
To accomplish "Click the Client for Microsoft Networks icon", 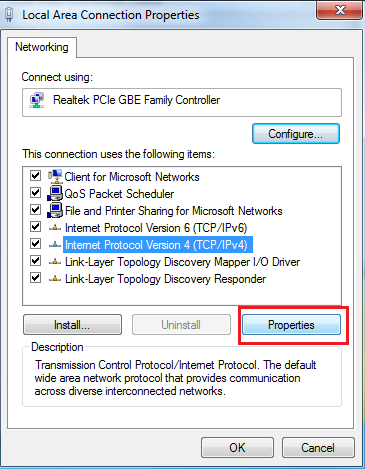I will click(55, 176).
